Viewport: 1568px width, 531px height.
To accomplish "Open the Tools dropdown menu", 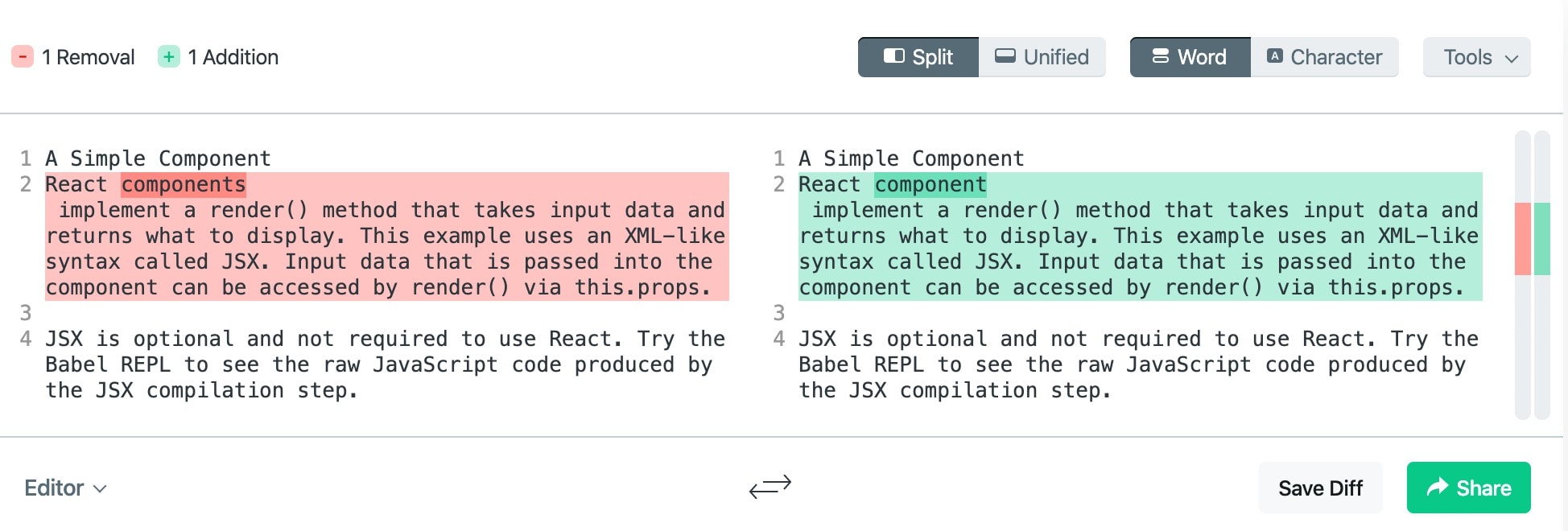I will pos(1476,57).
